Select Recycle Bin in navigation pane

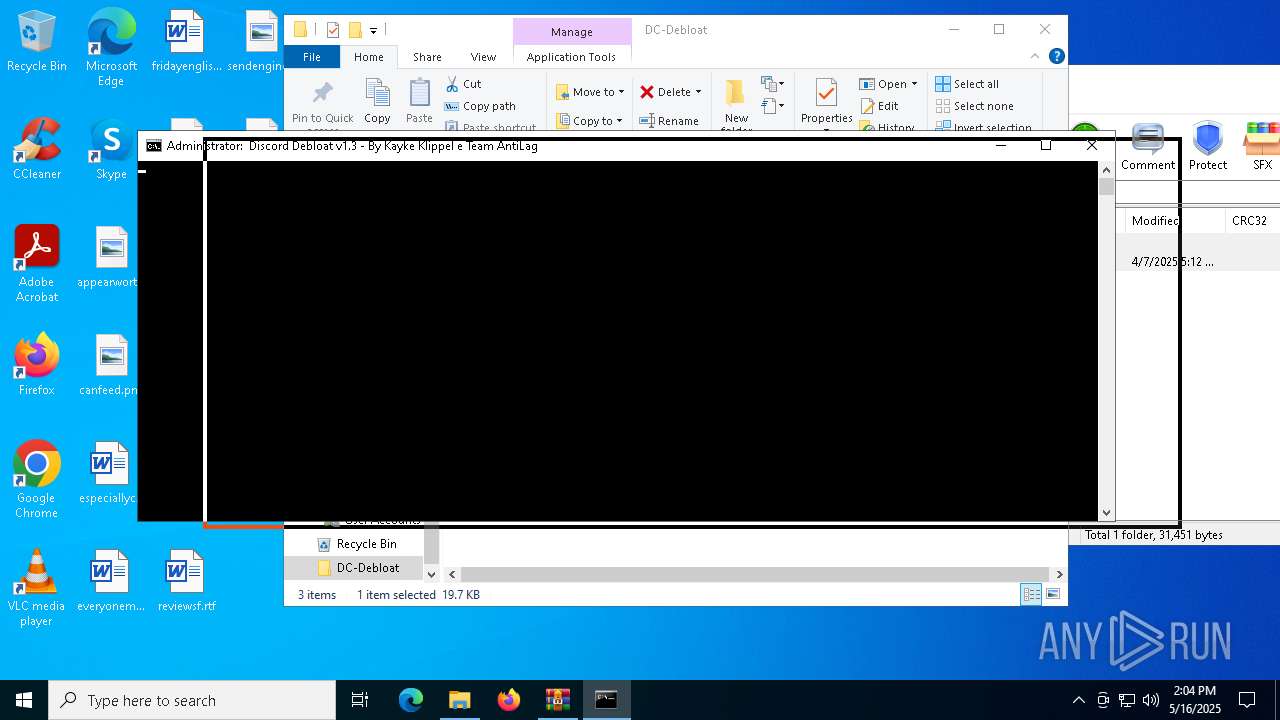click(366, 544)
